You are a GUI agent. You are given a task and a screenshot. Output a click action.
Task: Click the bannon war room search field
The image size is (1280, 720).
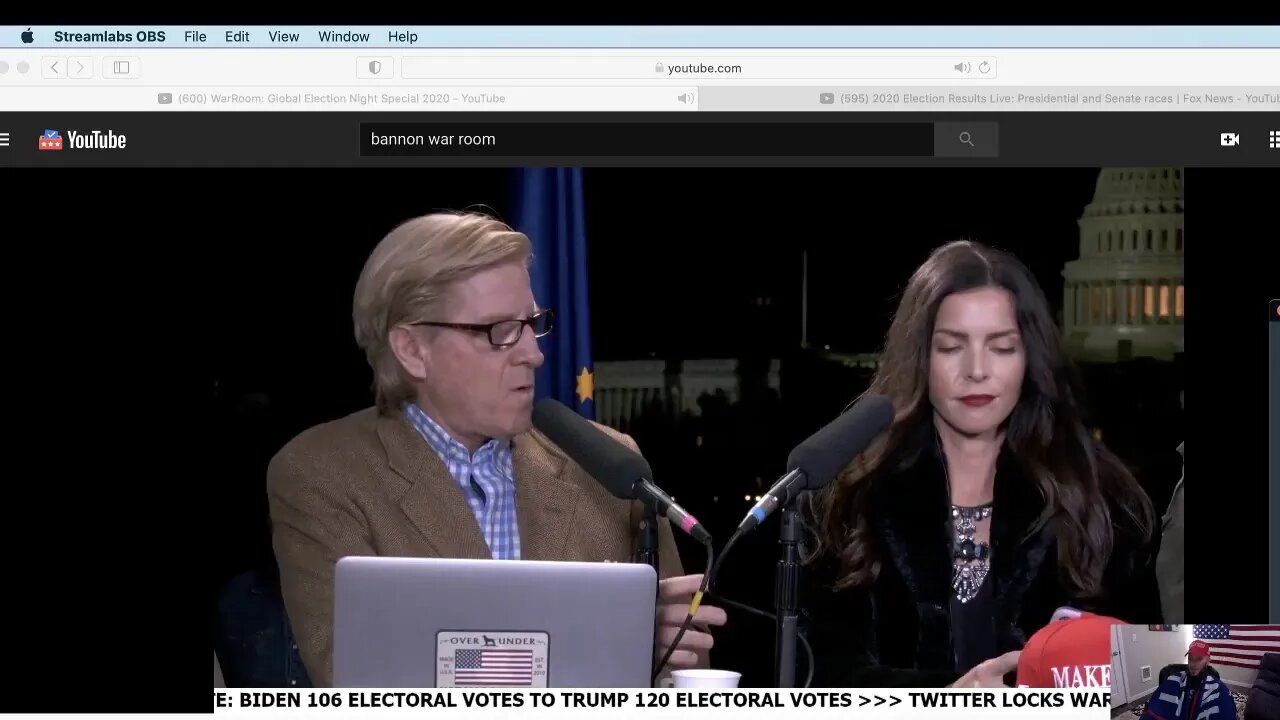(x=646, y=139)
